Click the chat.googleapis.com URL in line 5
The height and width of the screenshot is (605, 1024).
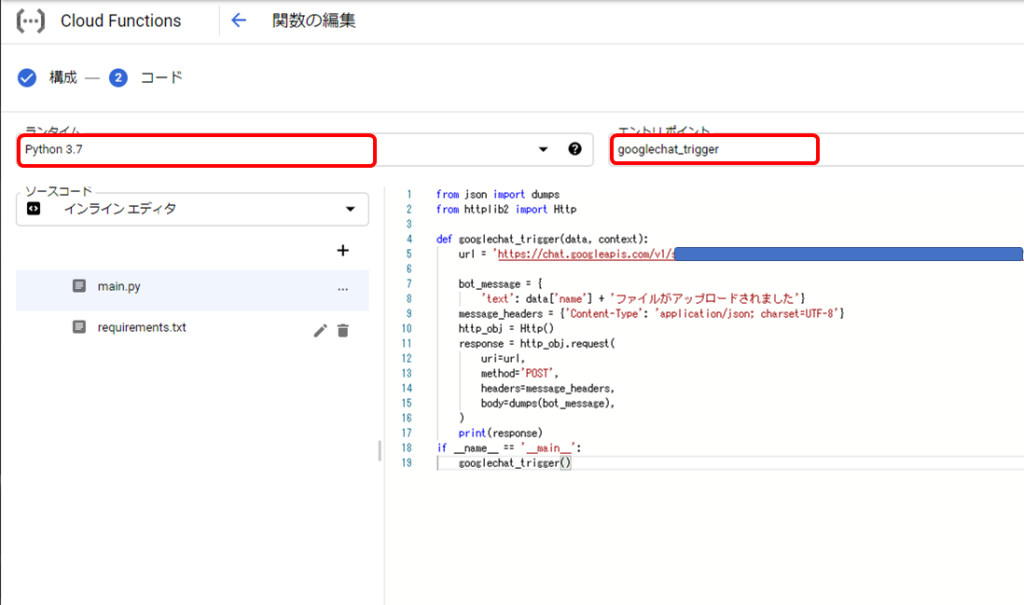click(586, 254)
